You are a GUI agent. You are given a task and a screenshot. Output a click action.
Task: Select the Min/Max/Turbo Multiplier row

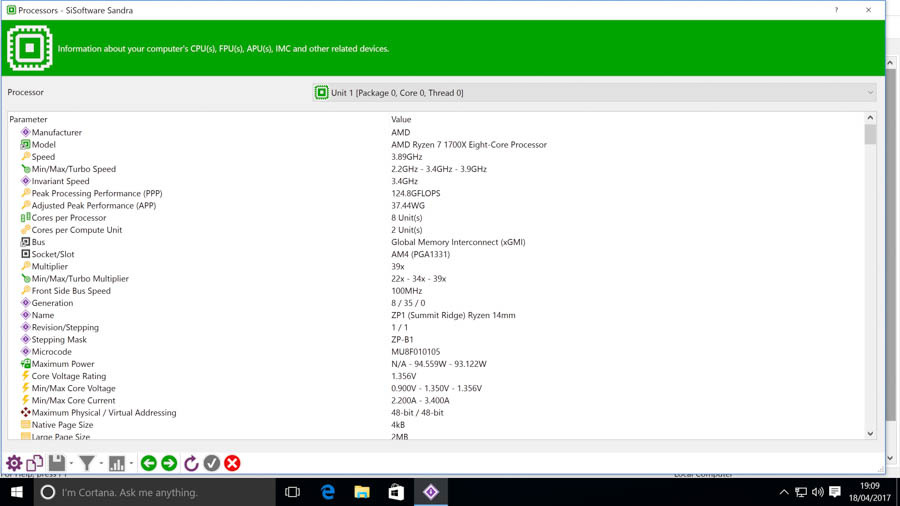pos(436,278)
